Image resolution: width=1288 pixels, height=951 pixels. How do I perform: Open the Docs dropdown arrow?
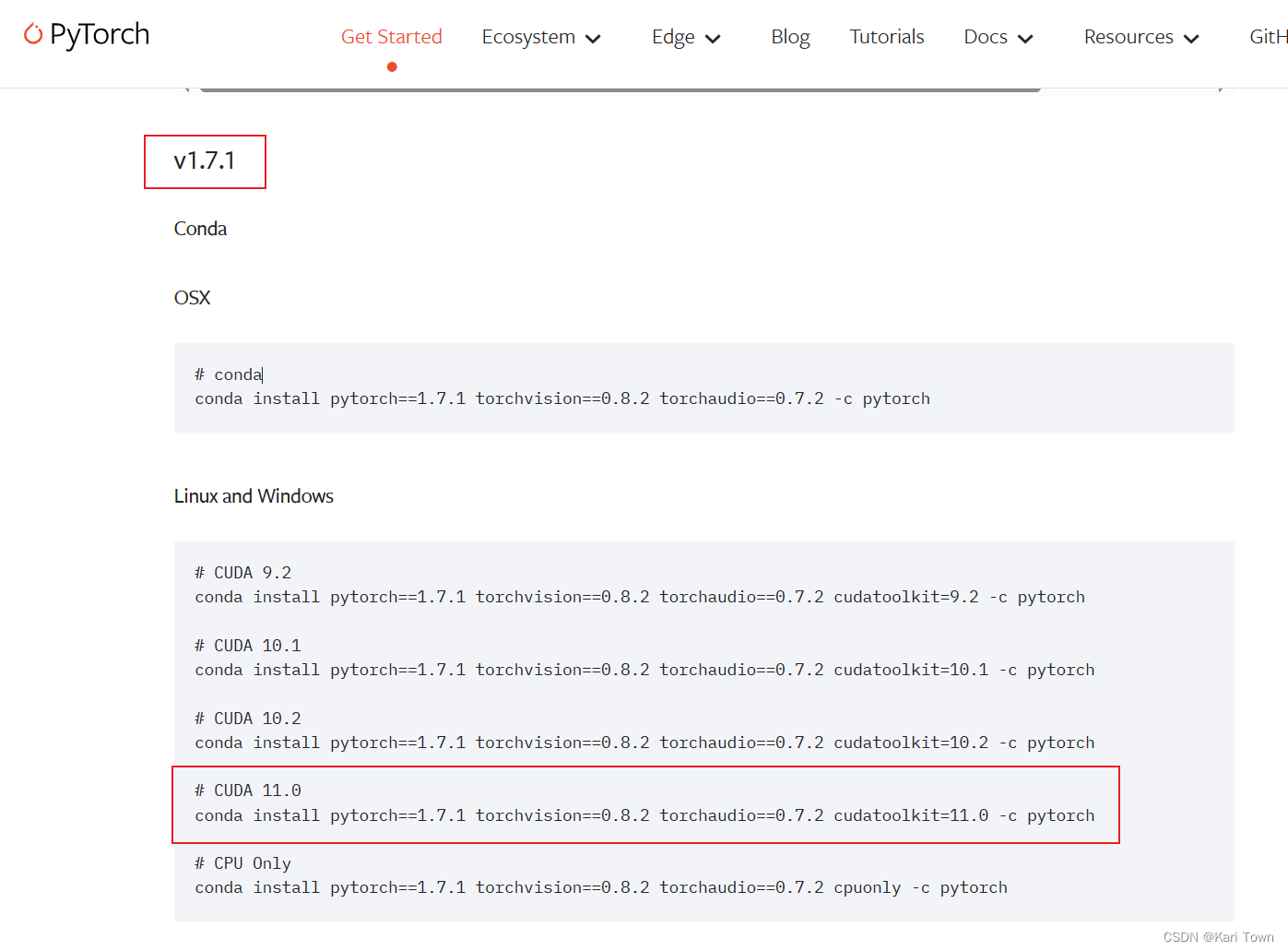[1026, 38]
